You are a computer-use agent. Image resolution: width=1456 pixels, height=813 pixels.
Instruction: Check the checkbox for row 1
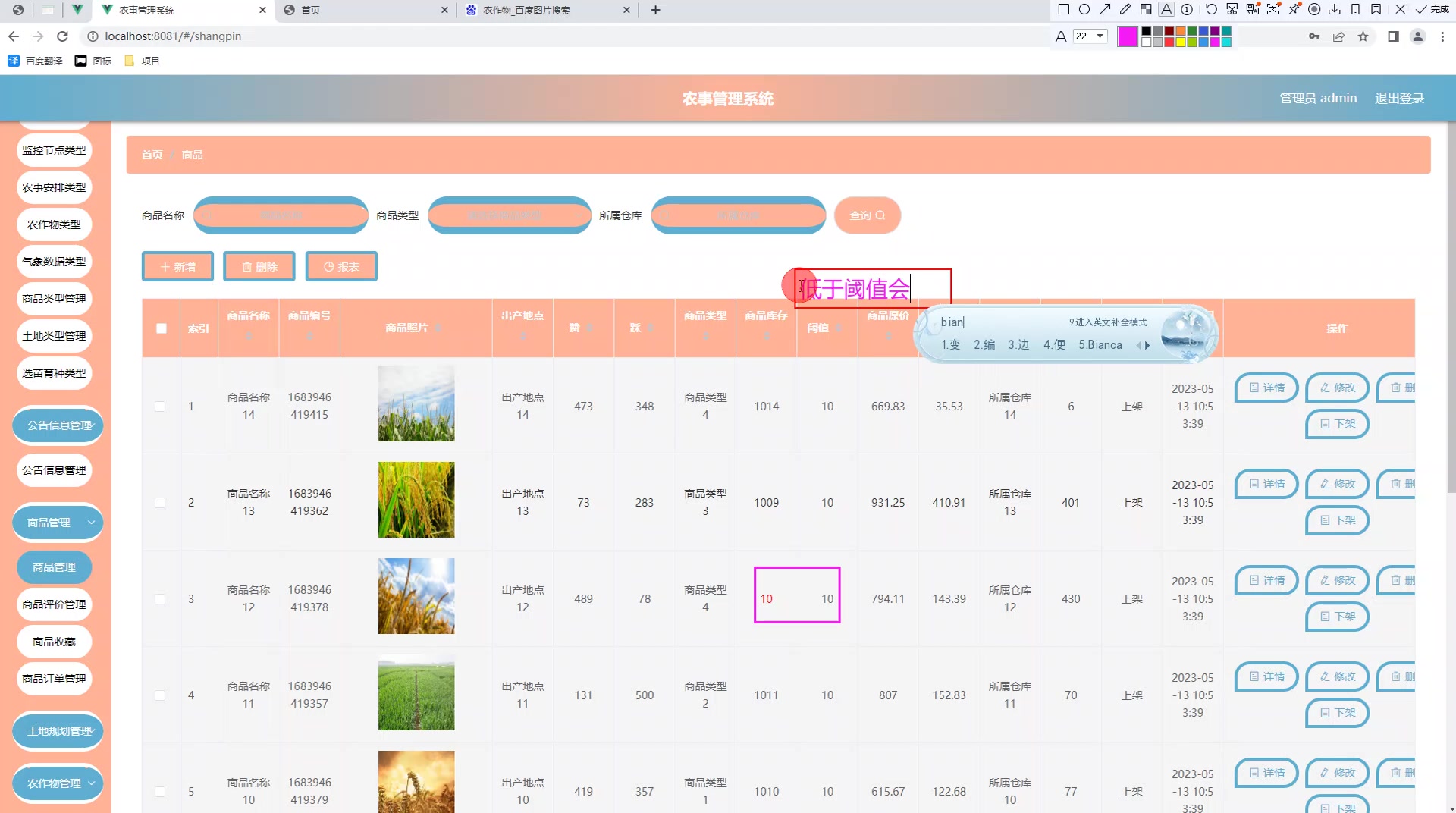[x=160, y=406]
